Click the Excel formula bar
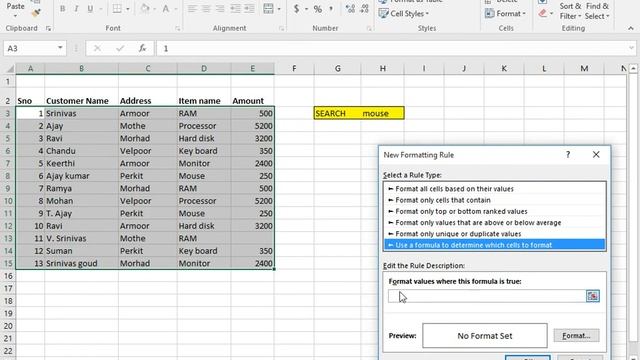 [x=392, y=48]
